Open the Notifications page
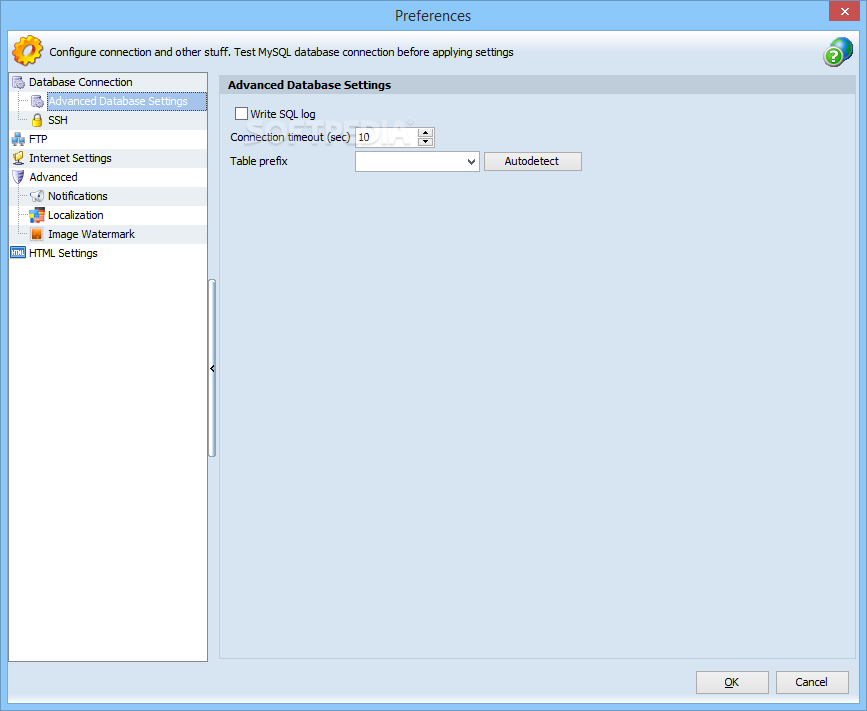The width and height of the screenshot is (867, 711). pyautogui.click(x=78, y=196)
